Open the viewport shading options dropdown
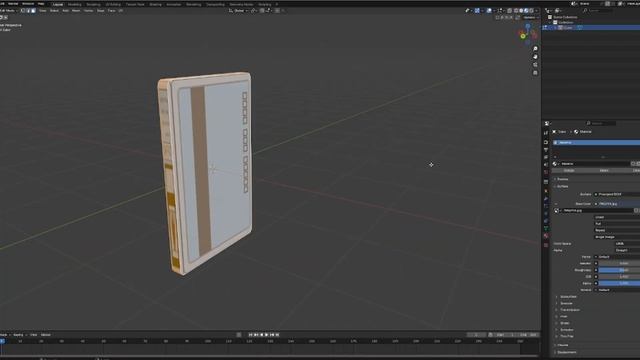The image size is (640, 360). pyautogui.click(x=536, y=11)
